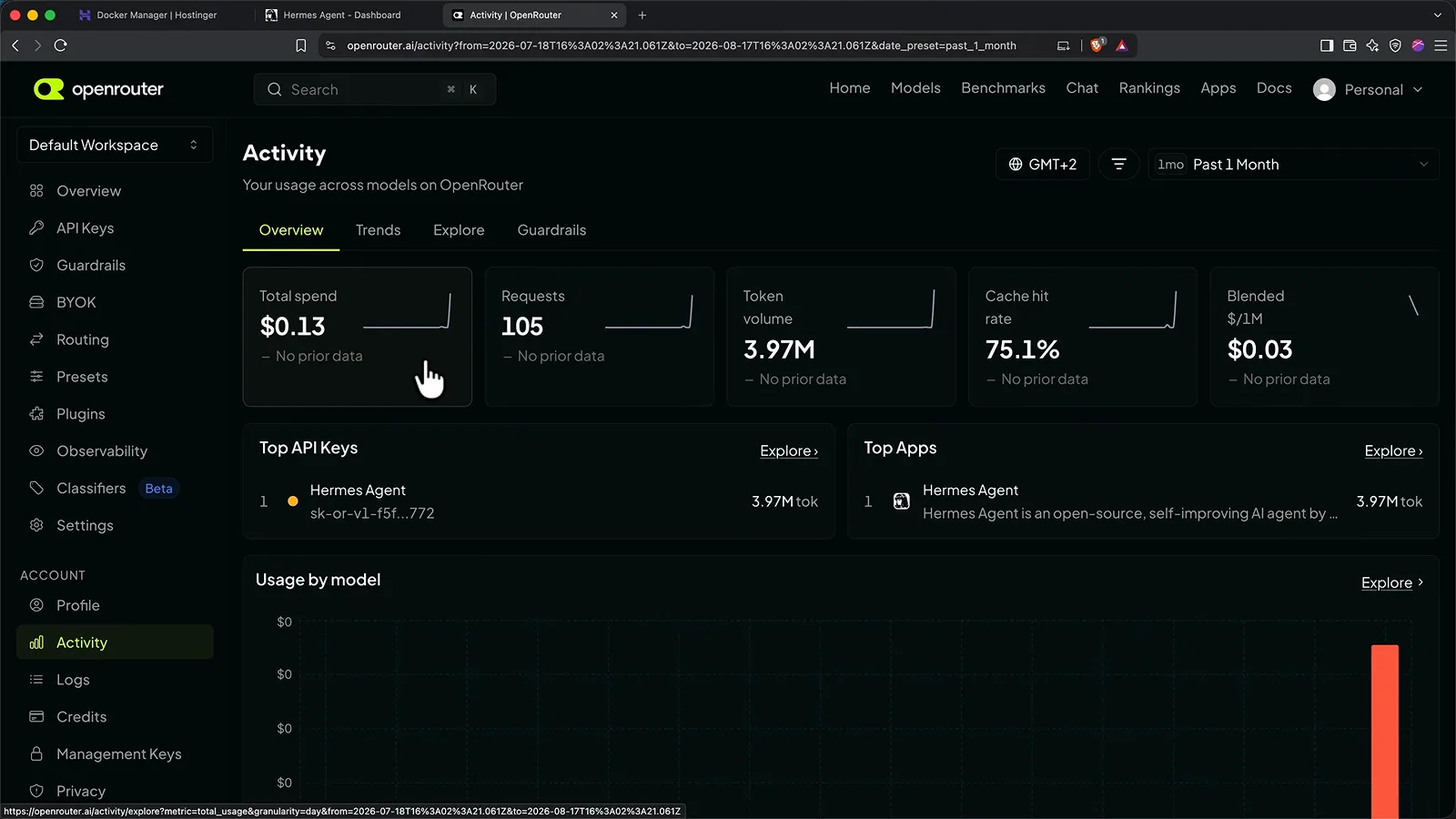Click the Total spend card
This screenshot has height=819, width=1456.
click(x=358, y=337)
